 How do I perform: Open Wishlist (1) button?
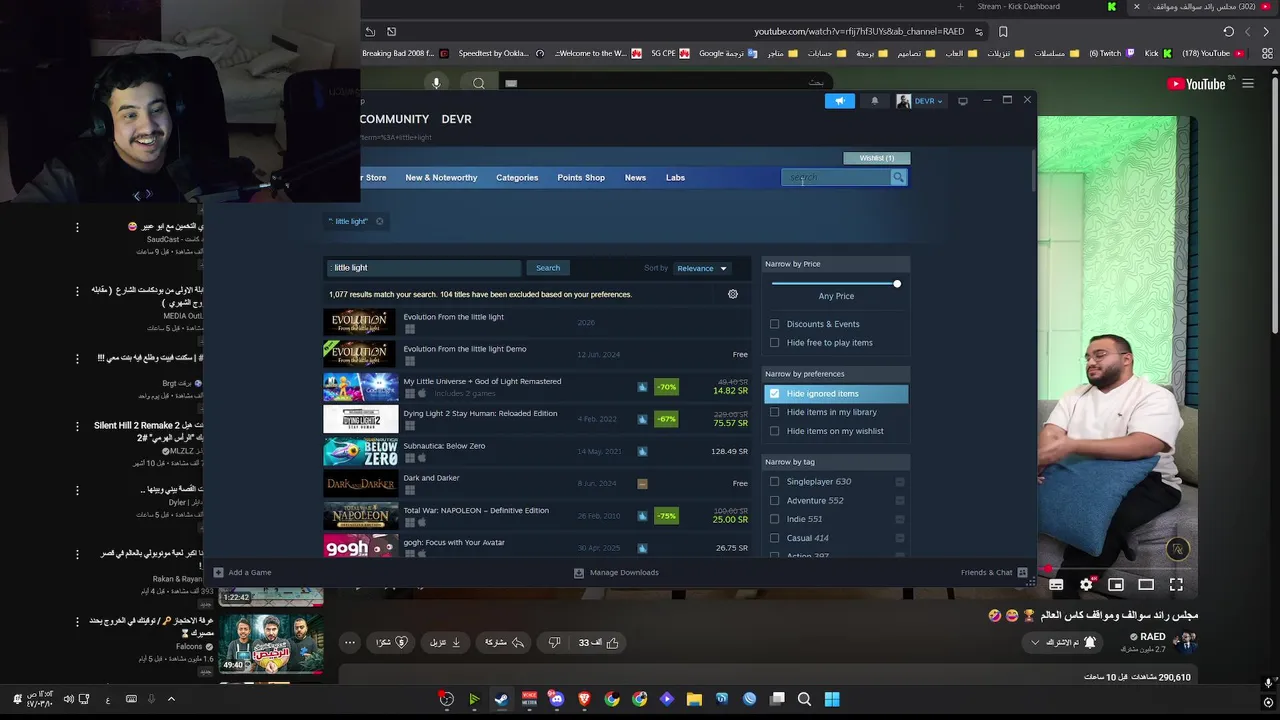coord(877,158)
